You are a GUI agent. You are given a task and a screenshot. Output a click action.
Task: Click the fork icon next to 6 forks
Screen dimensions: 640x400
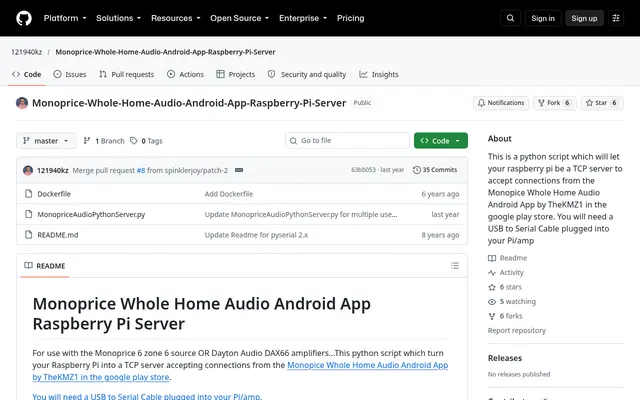coord(492,316)
